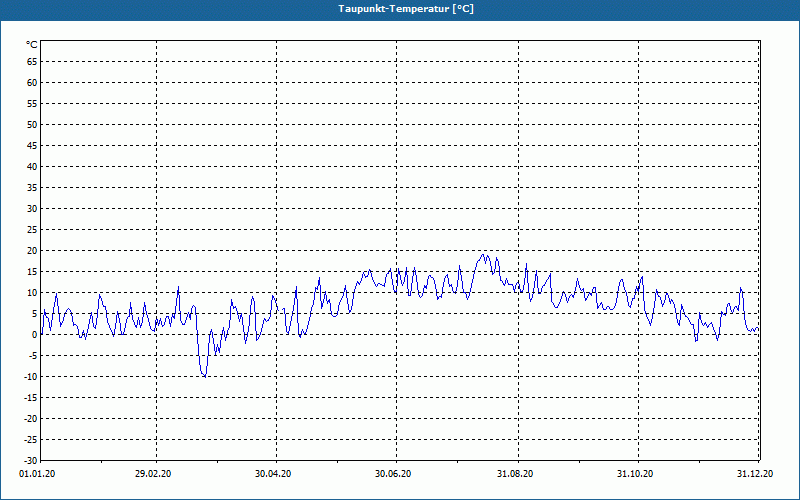800x500 pixels.
Task: Click the -25 value on the y-axis
Action: 31,440
